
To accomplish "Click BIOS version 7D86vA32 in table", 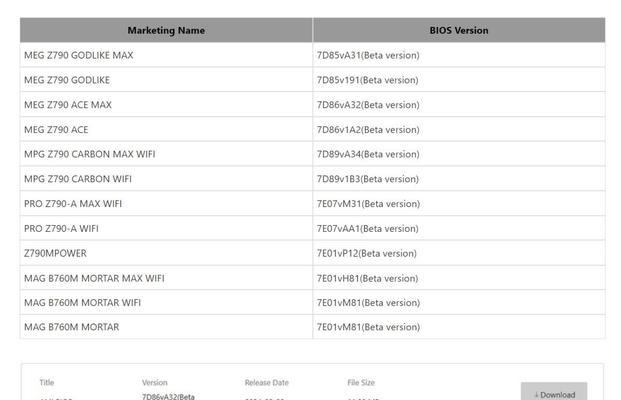I will click(x=459, y=105).
